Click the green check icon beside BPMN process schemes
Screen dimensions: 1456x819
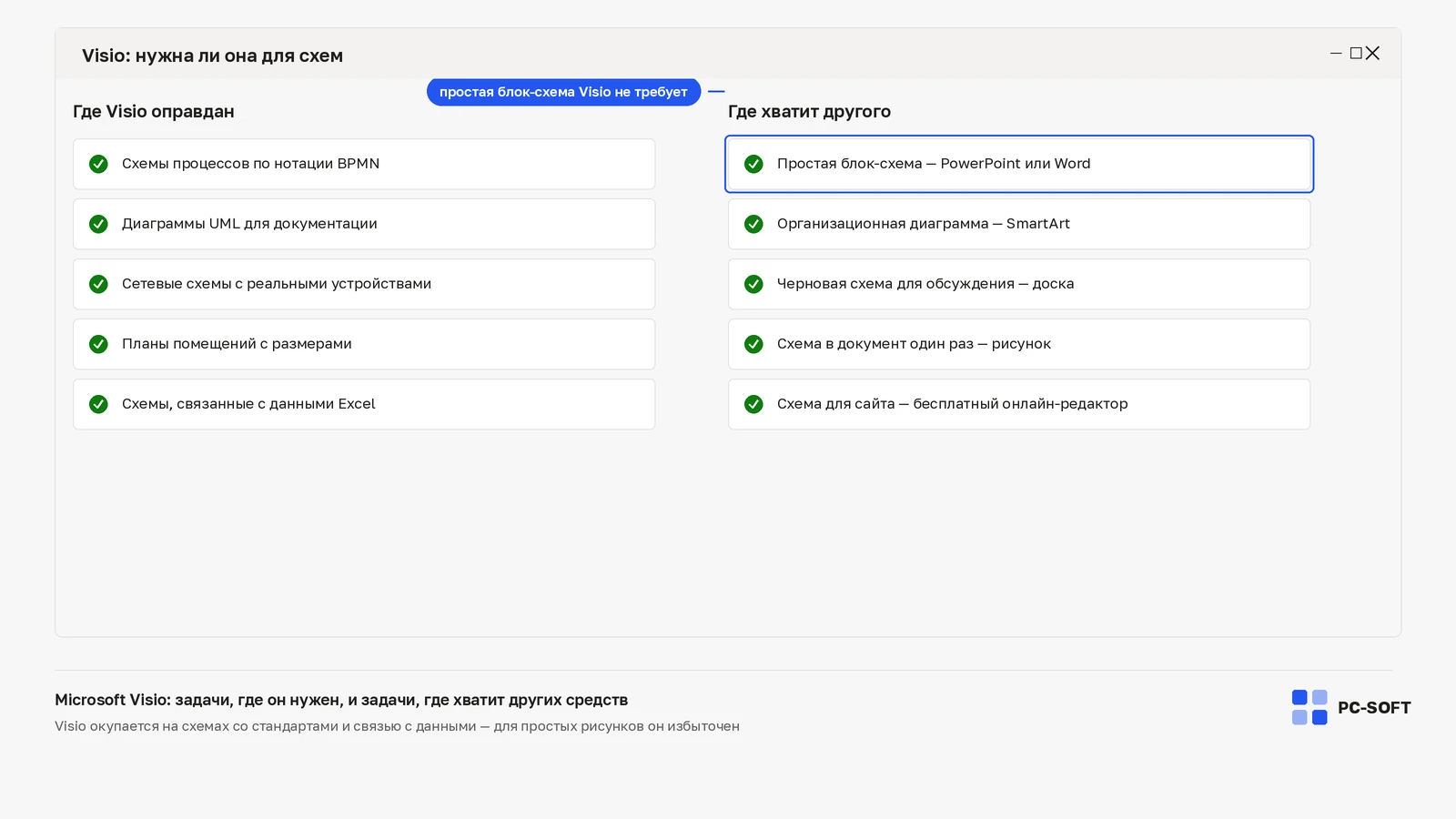pos(98,164)
